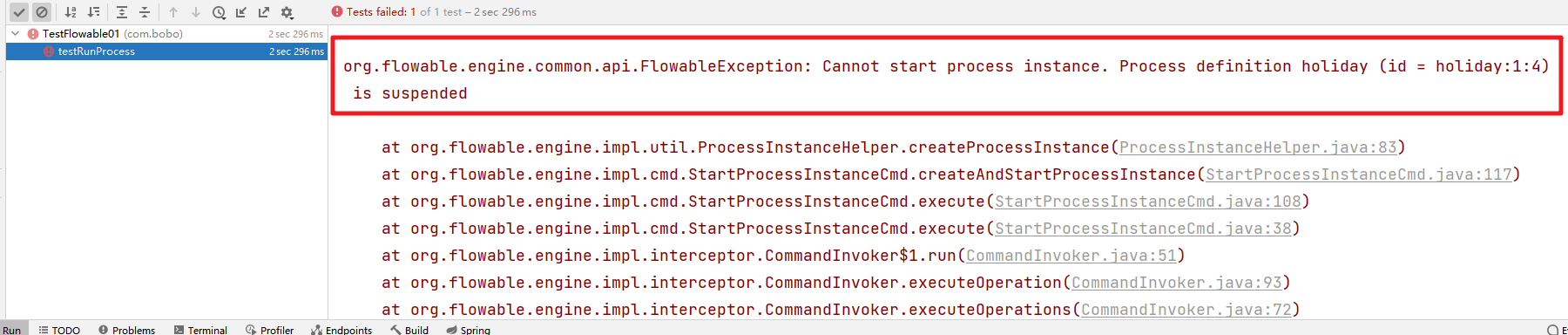The width and height of the screenshot is (1568, 335).
Task: Toggle the Show Passed tests checkmark button
Action: point(18,12)
